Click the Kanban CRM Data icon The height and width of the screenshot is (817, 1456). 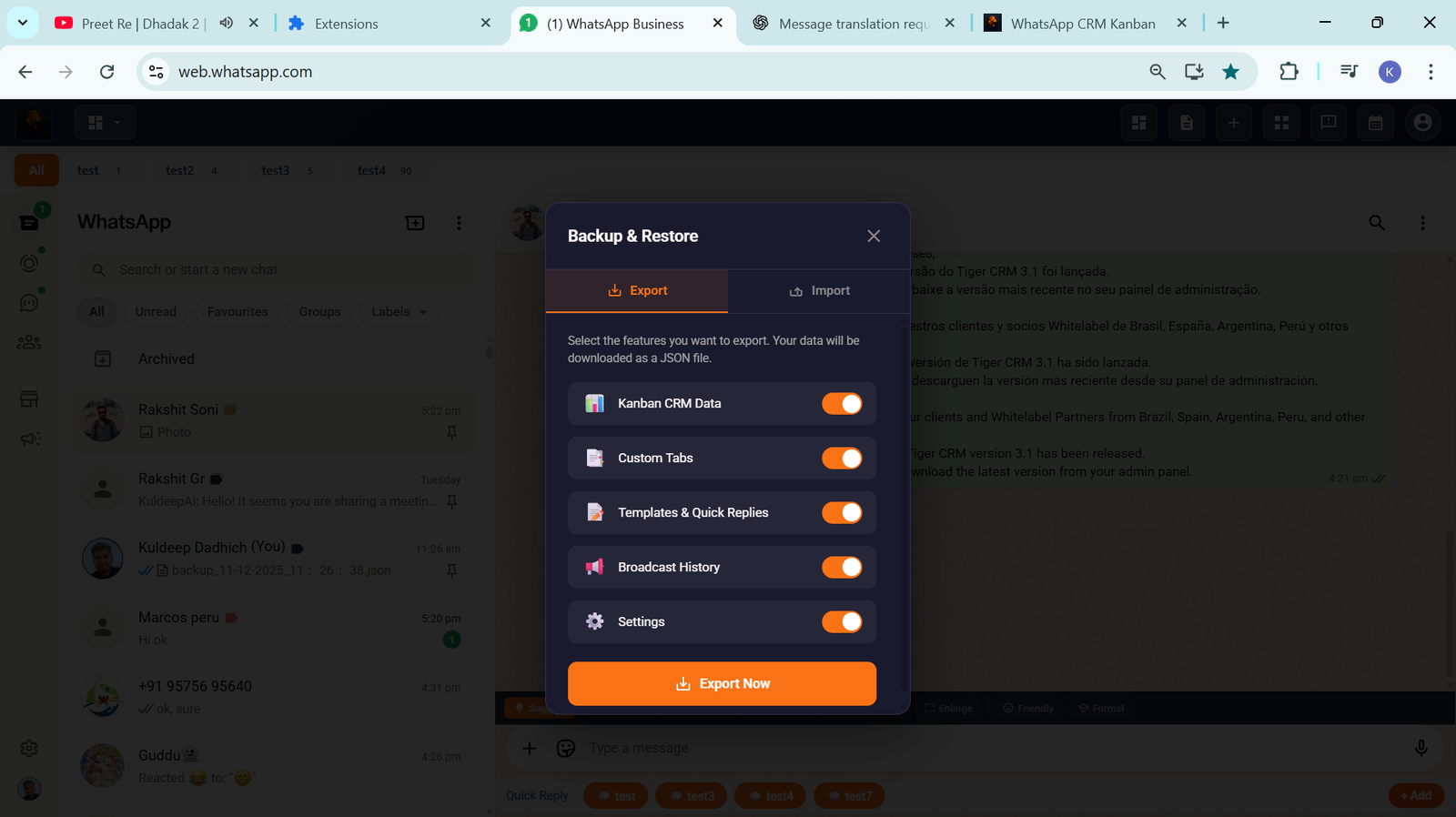pos(595,404)
